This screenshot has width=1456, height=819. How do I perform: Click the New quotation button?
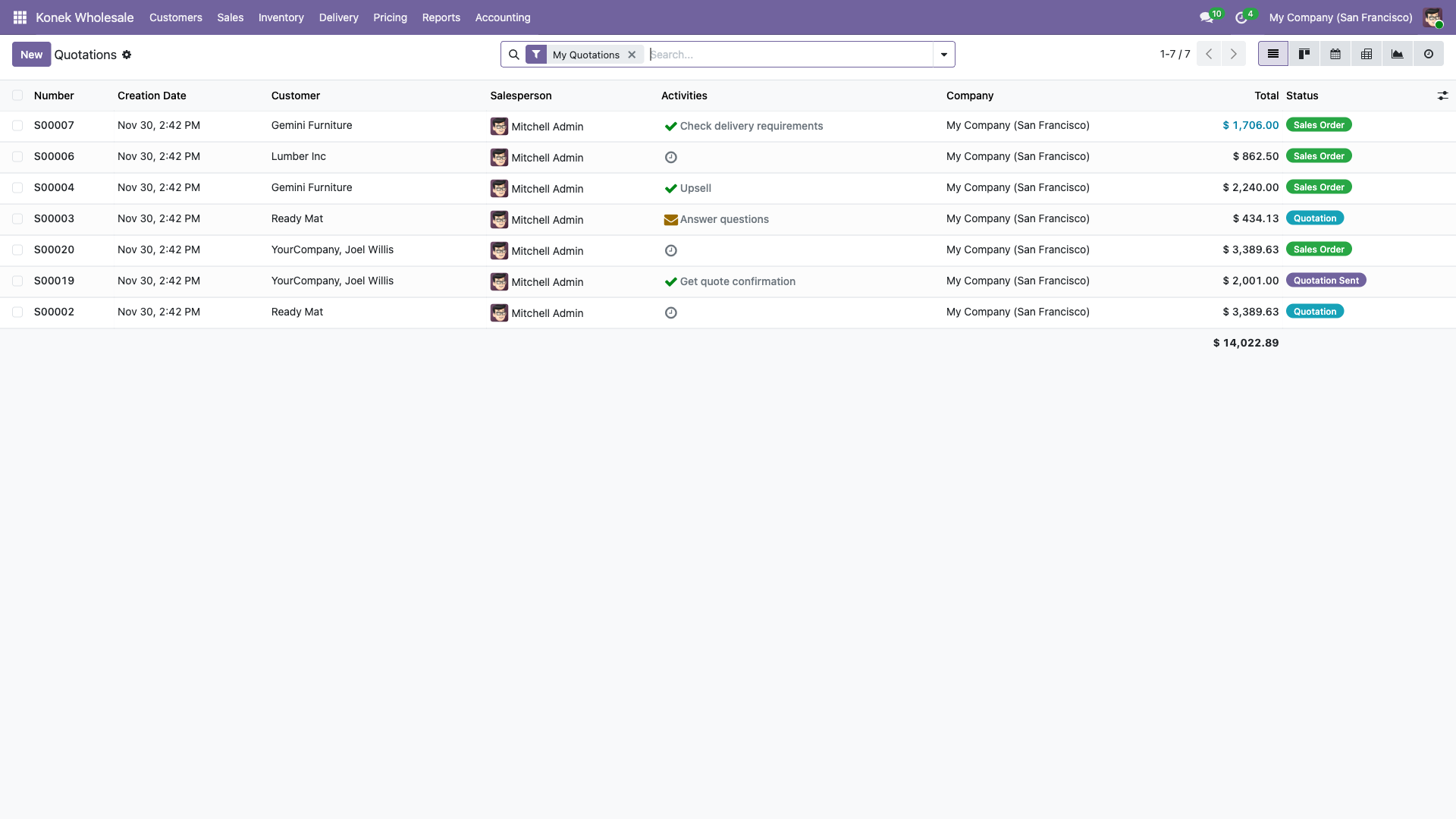tap(31, 55)
